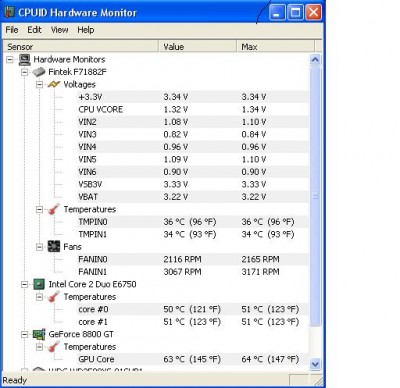Viewport: 400px width, 388px height.
Task: Open the File menu
Action: 12,30
